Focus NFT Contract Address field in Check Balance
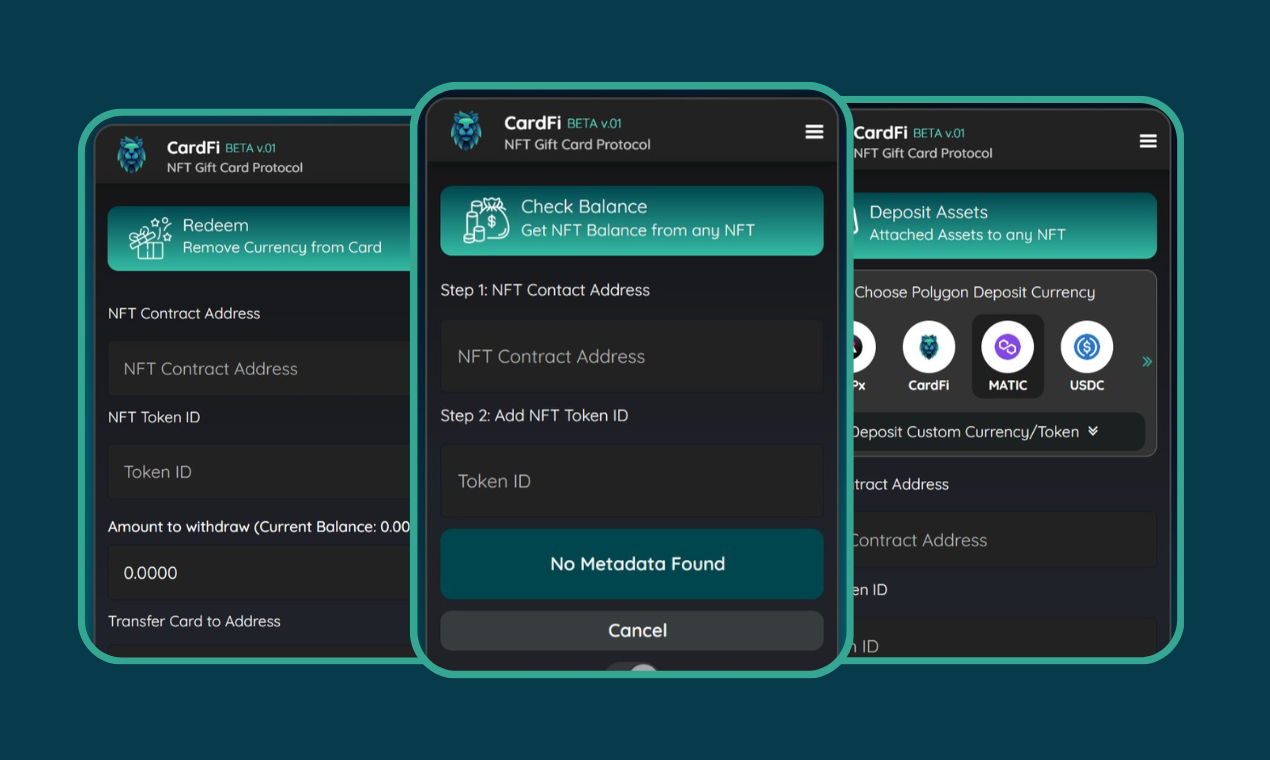This screenshot has height=760, width=1270. [x=632, y=356]
